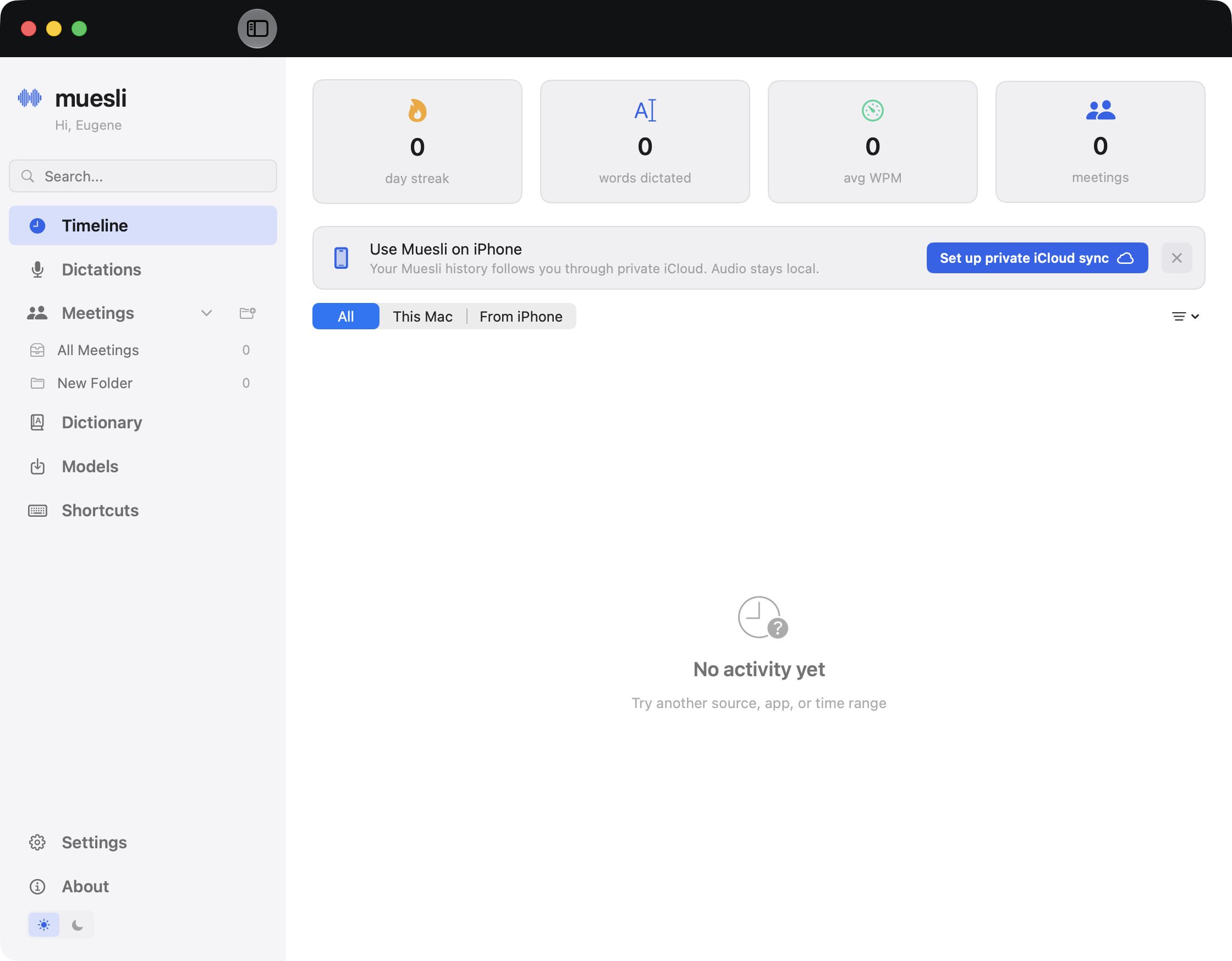1232x961 pixels.
Task: Open the Models section
Action: tap(142, 466)
